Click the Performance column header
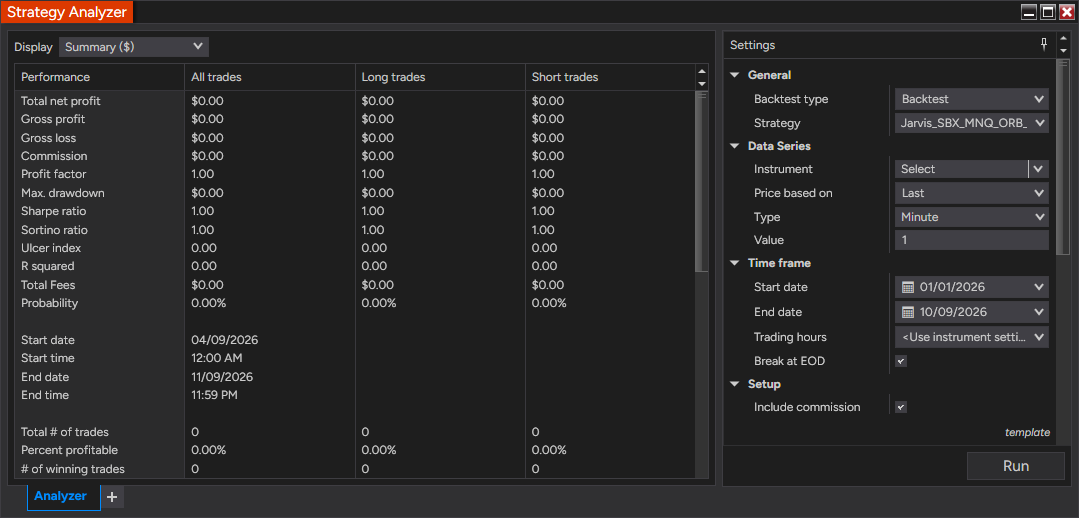1079x518 pixels. click(x=99, y=77)
